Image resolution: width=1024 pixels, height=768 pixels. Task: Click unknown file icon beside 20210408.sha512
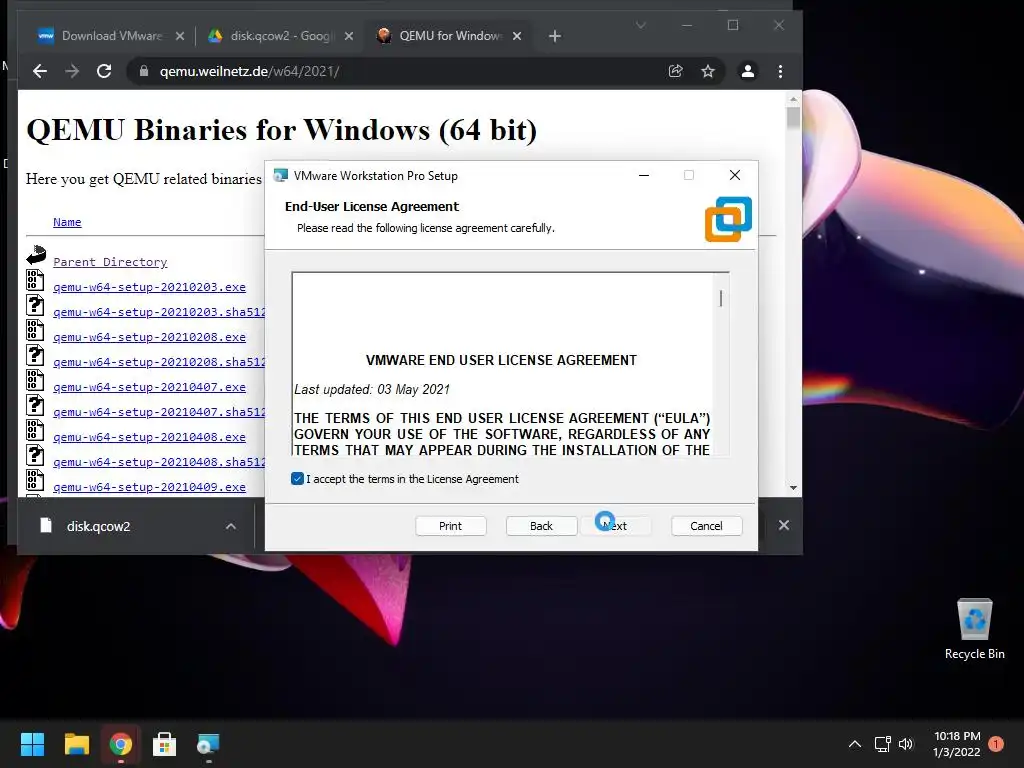[35, 455]
